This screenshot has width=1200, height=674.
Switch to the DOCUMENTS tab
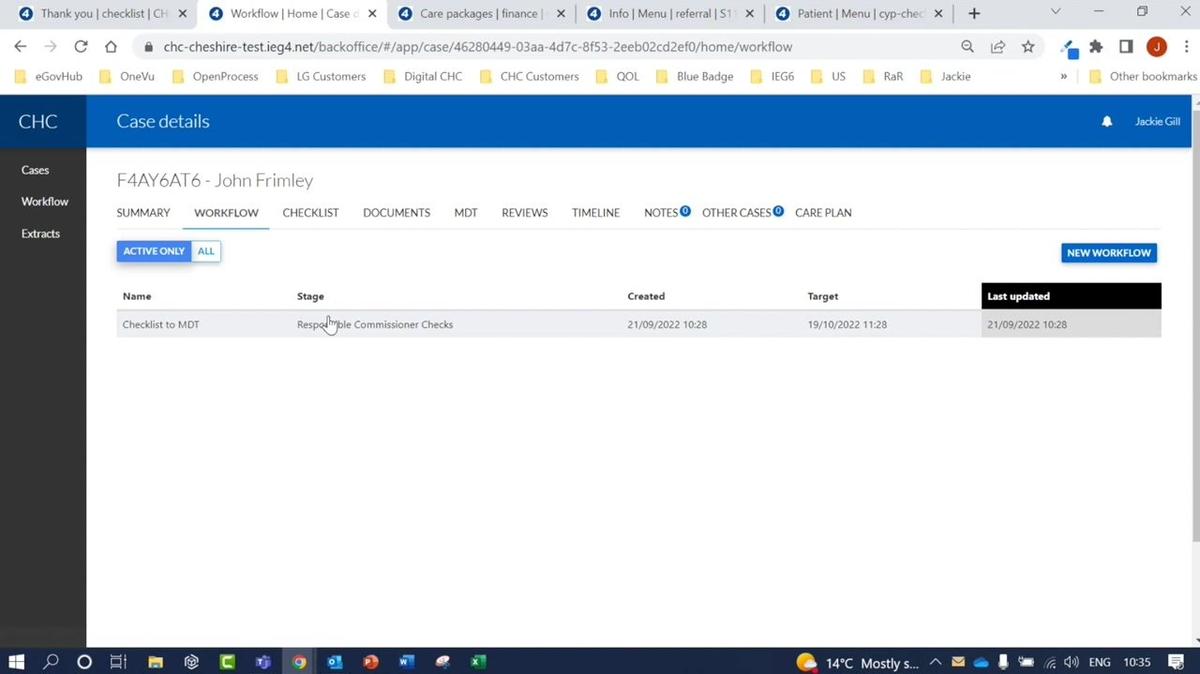point(396,212)
